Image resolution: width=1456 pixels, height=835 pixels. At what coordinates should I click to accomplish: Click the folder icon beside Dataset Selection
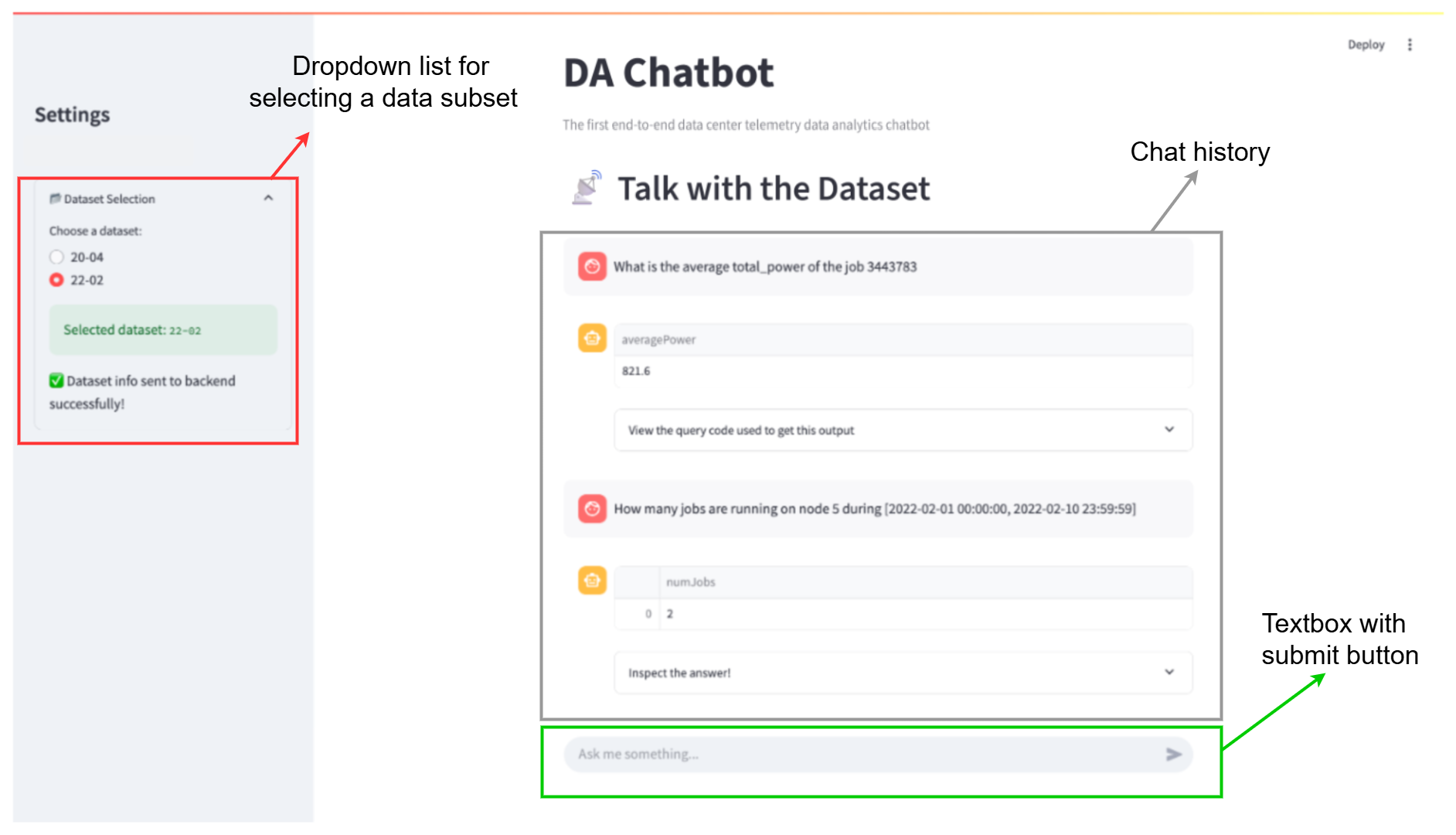tap(55, 199)
